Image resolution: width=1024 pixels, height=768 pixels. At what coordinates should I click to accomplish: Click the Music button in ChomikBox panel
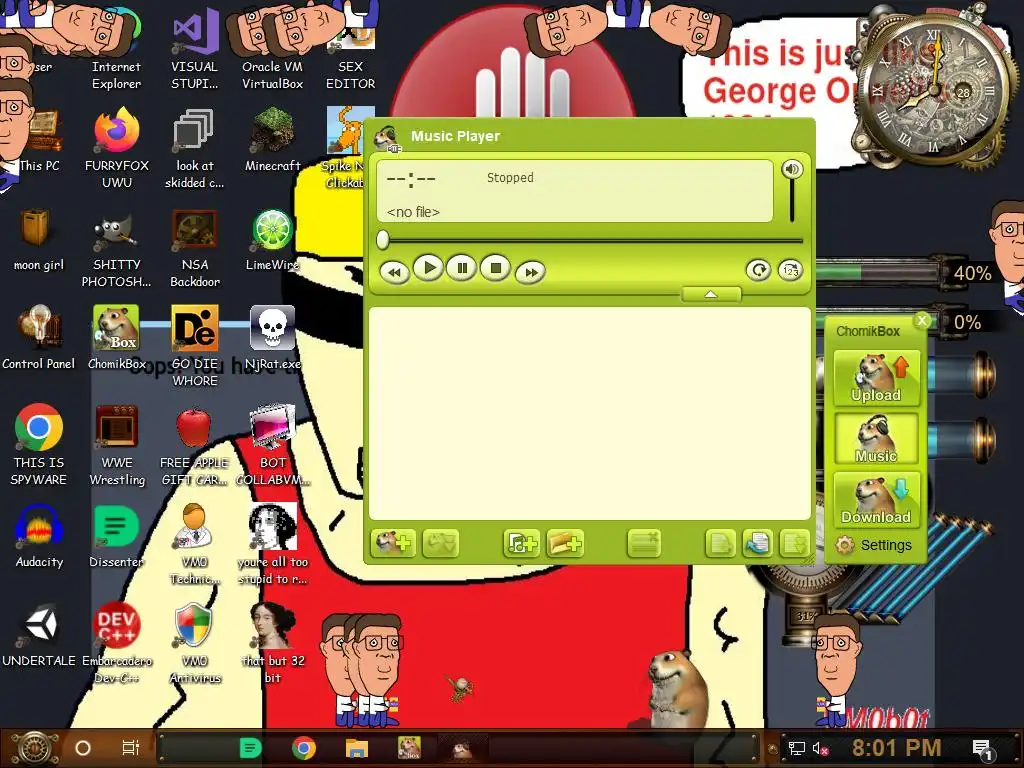click(x=876, y=440)
